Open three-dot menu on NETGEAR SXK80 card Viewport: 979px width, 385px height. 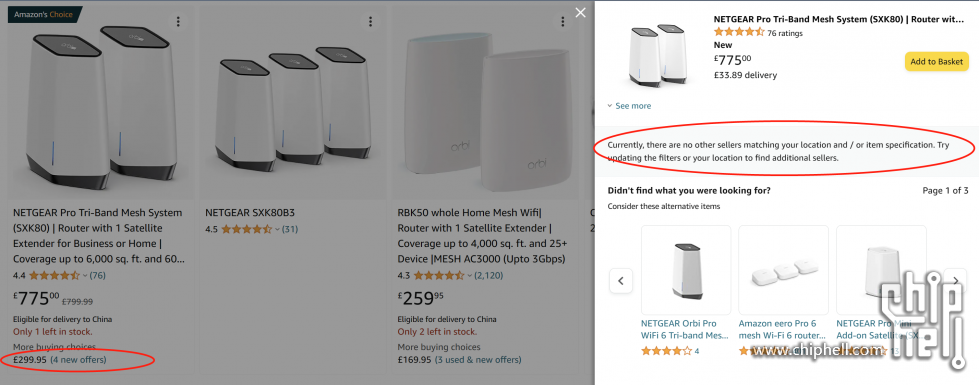(x=179, y=22)
